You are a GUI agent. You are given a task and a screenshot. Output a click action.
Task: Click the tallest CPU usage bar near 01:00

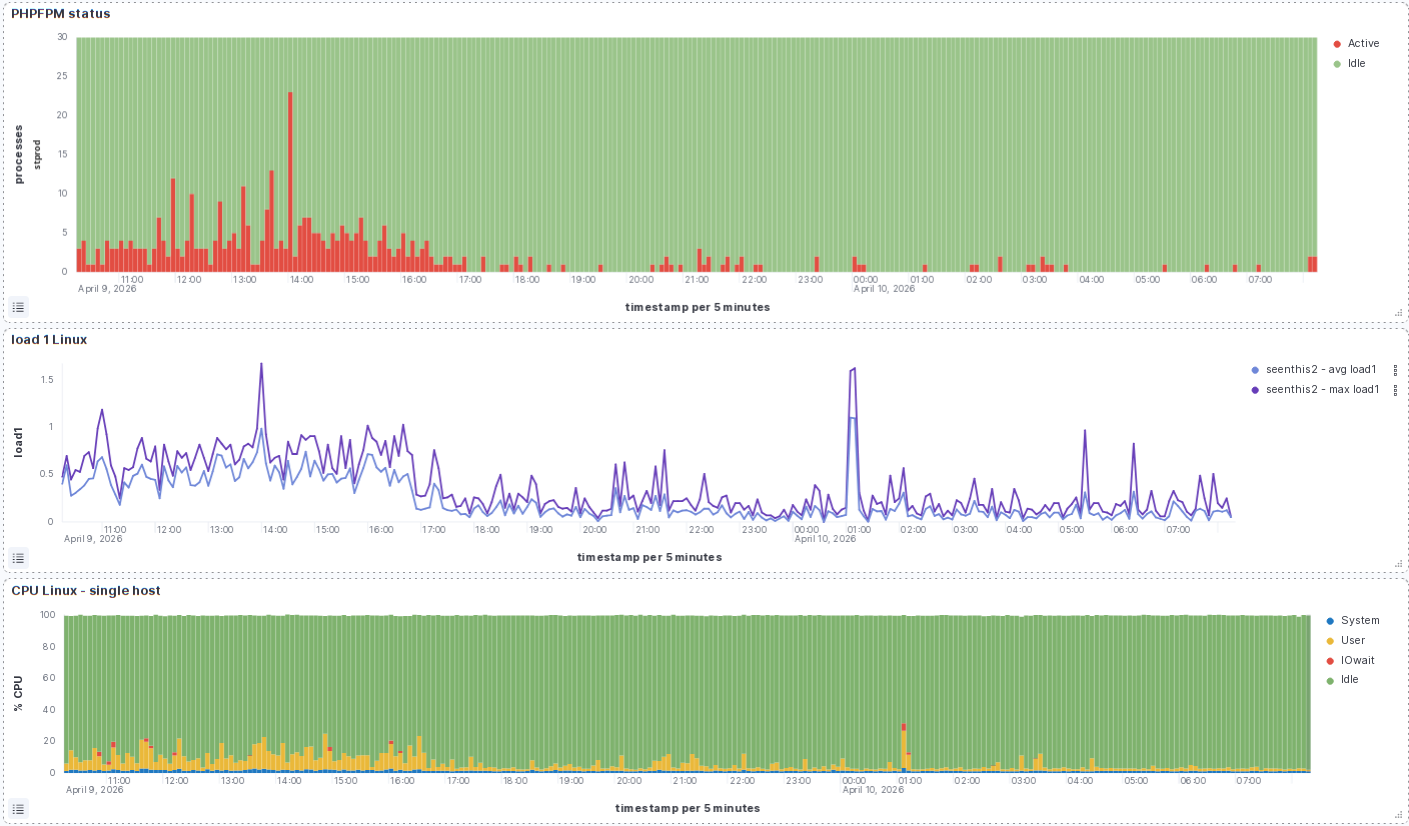click(903, 748)
